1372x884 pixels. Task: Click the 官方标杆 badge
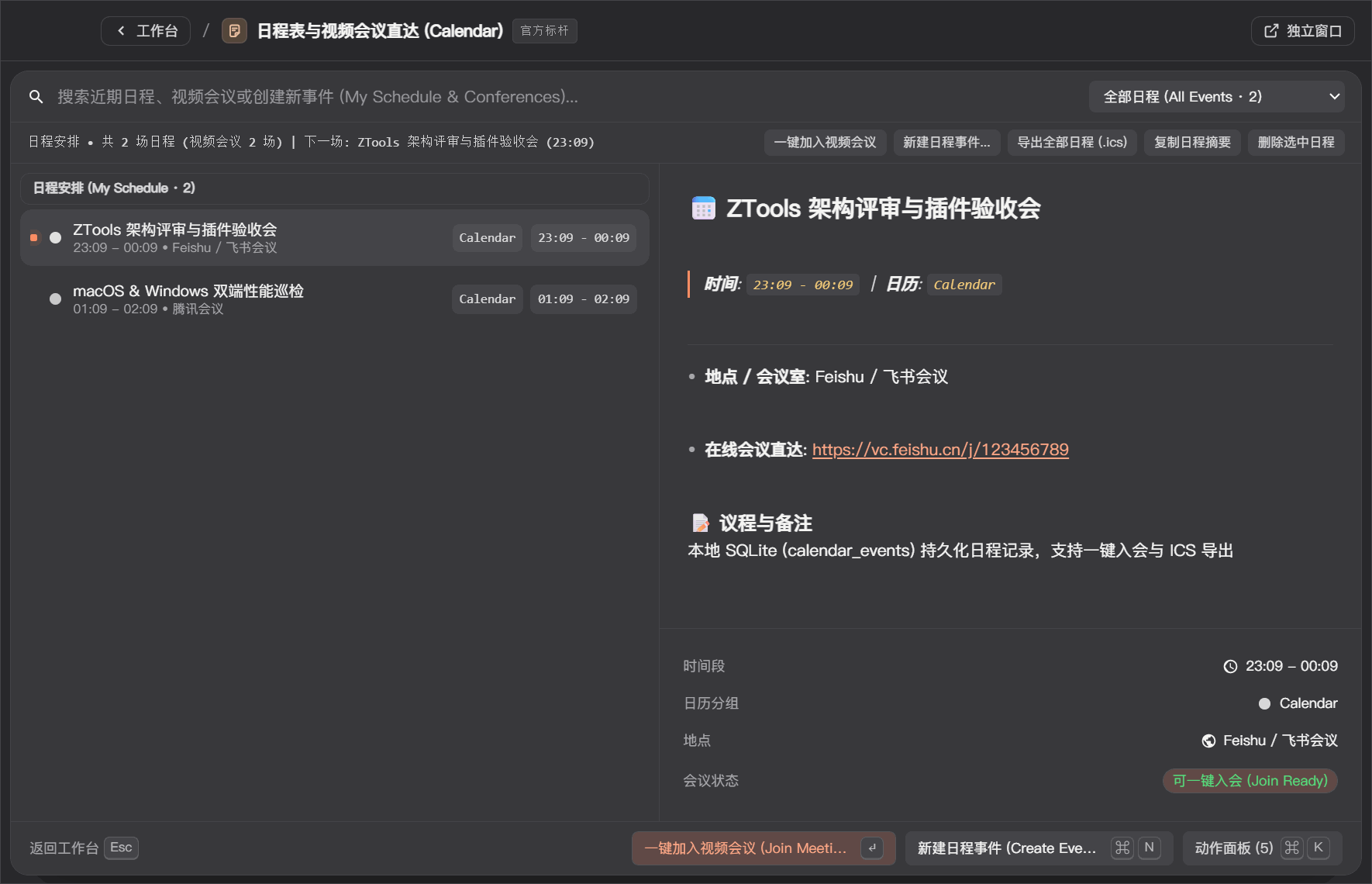point(545,31)
